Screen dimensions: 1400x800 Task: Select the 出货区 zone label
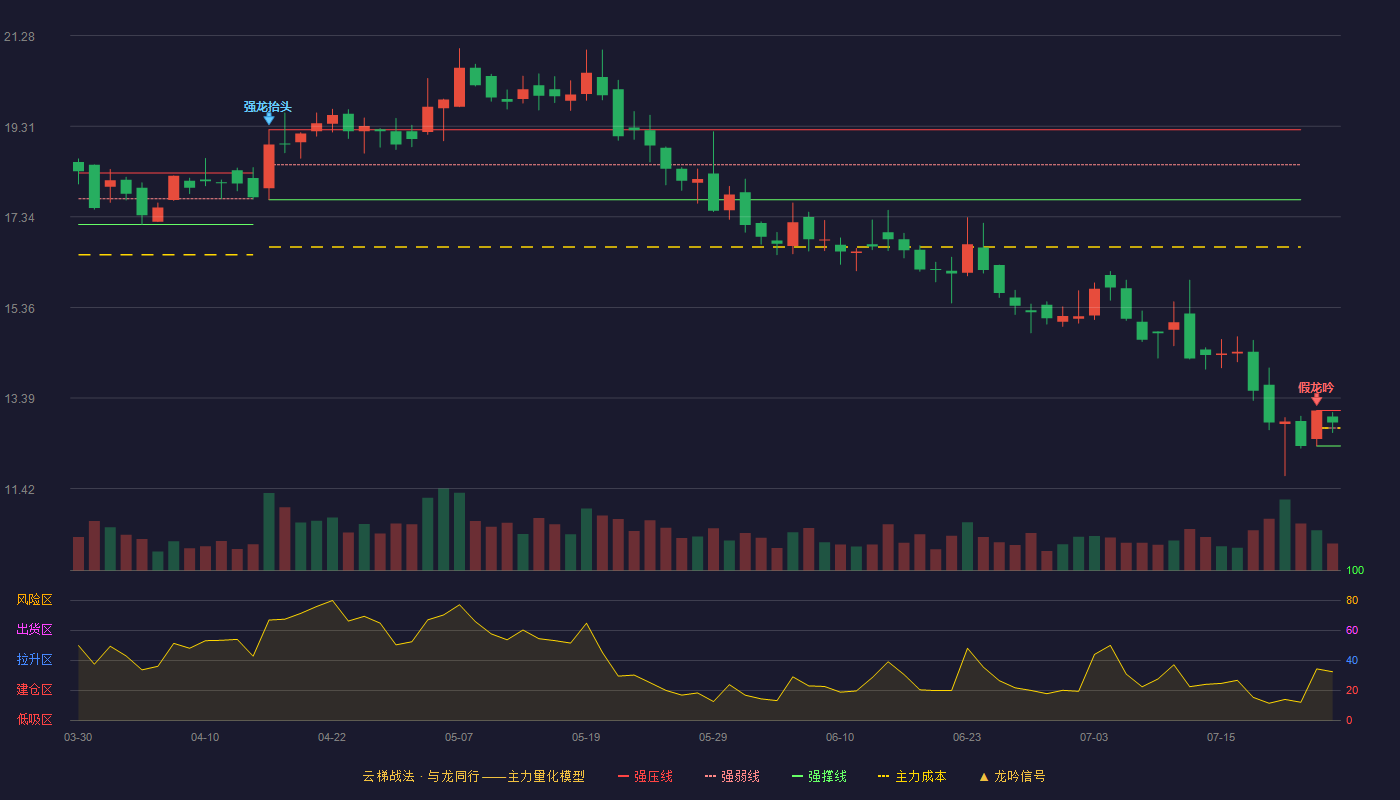tap(34, 630)
